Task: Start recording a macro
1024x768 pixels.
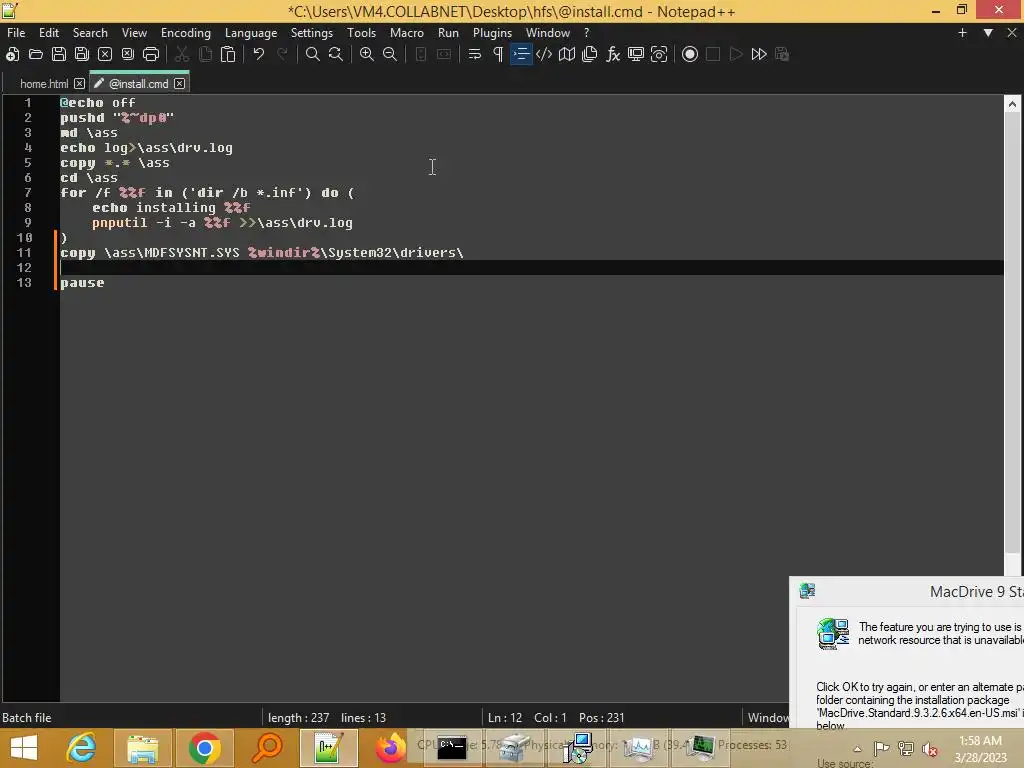Action: pos(690,54)
